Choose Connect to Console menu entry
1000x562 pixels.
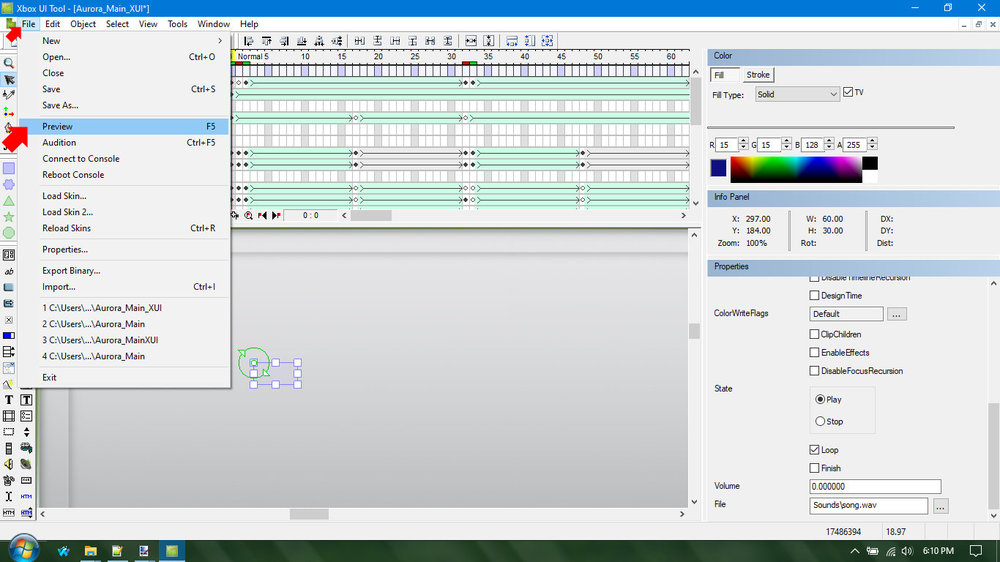click(124, 158)
